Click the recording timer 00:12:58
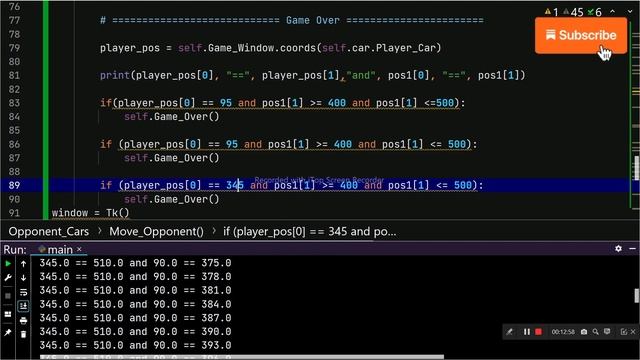This screenshot has height=360, width=640. (x=563, y=332)
